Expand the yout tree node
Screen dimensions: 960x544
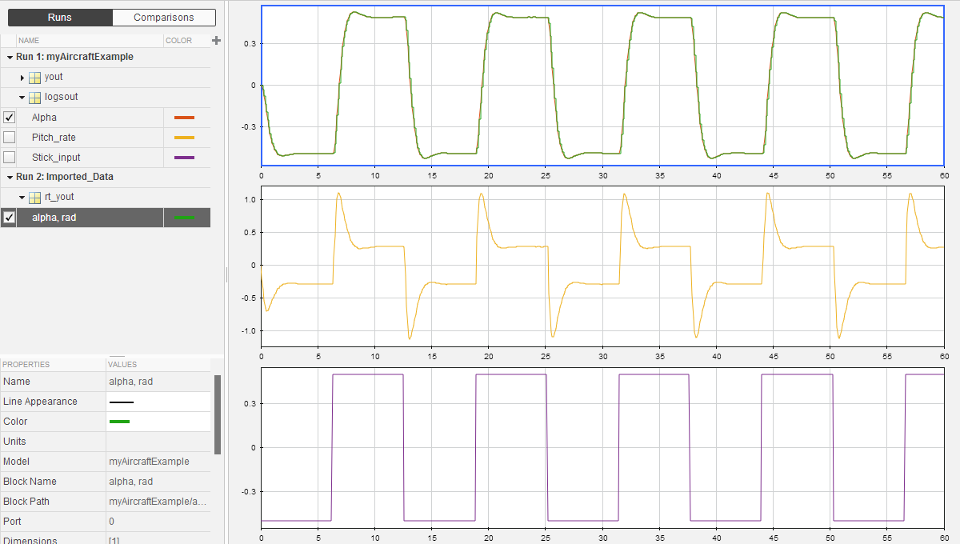coord(22,77)
